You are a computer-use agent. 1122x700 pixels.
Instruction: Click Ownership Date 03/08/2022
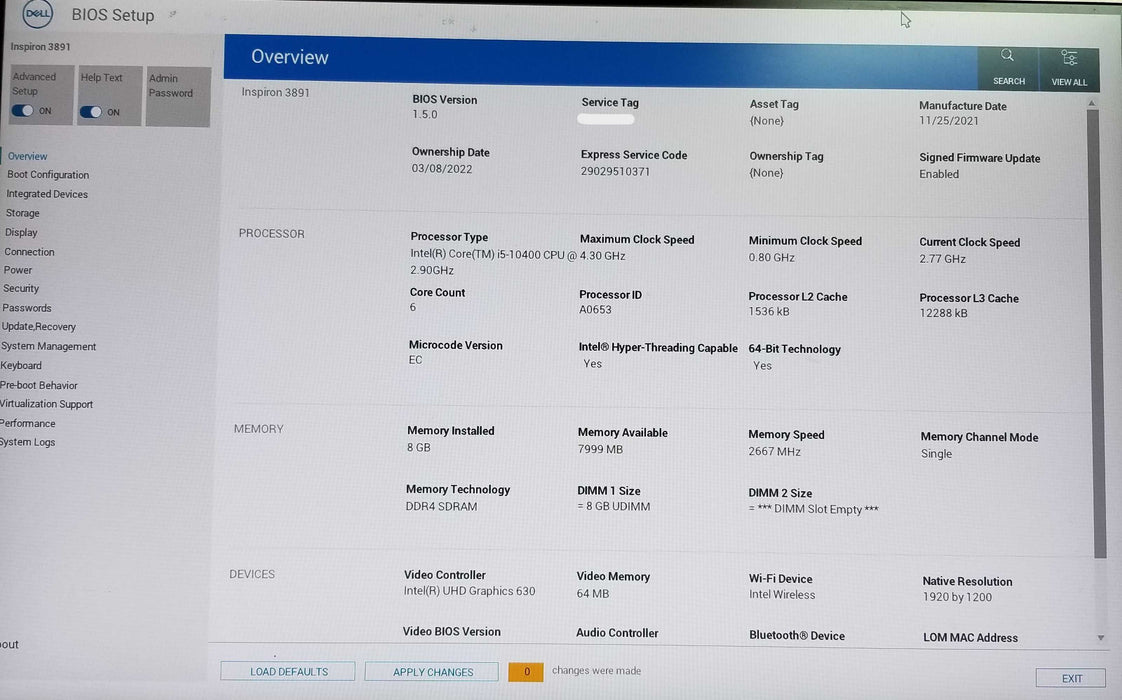coord(442,169)
